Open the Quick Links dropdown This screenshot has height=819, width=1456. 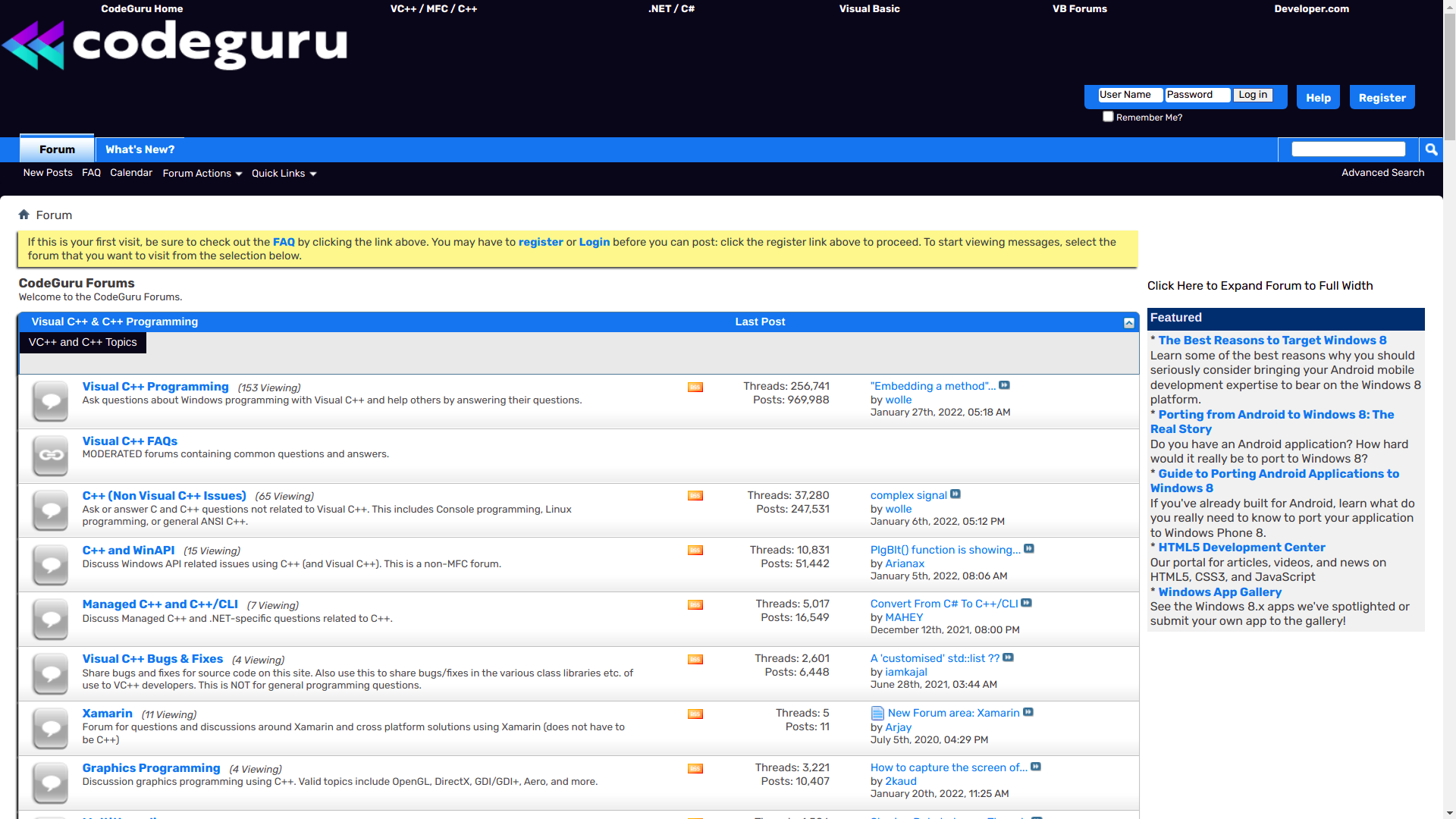point(284,174)
